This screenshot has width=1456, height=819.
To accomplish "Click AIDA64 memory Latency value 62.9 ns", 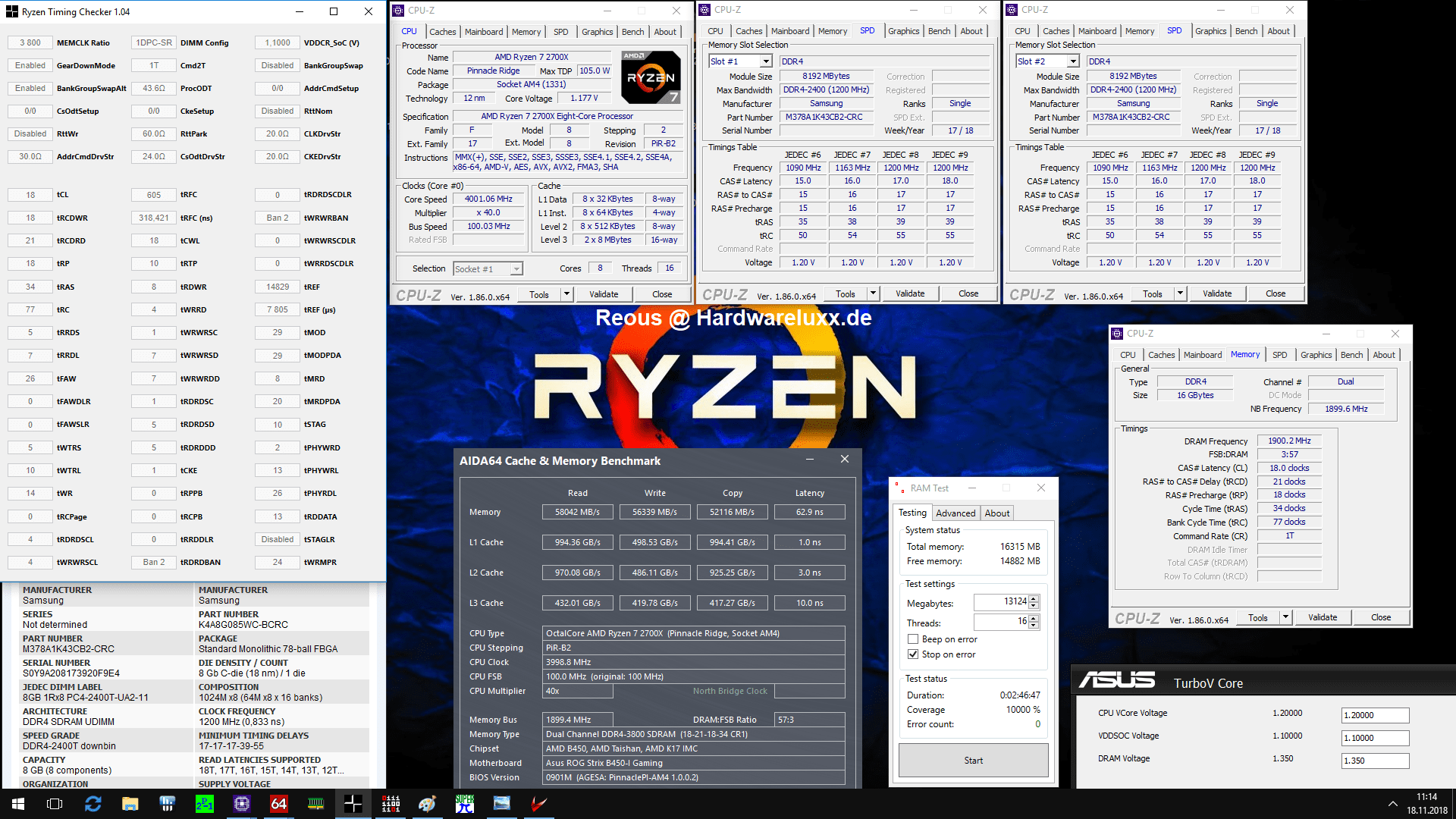I will click(x=809, y=512).
